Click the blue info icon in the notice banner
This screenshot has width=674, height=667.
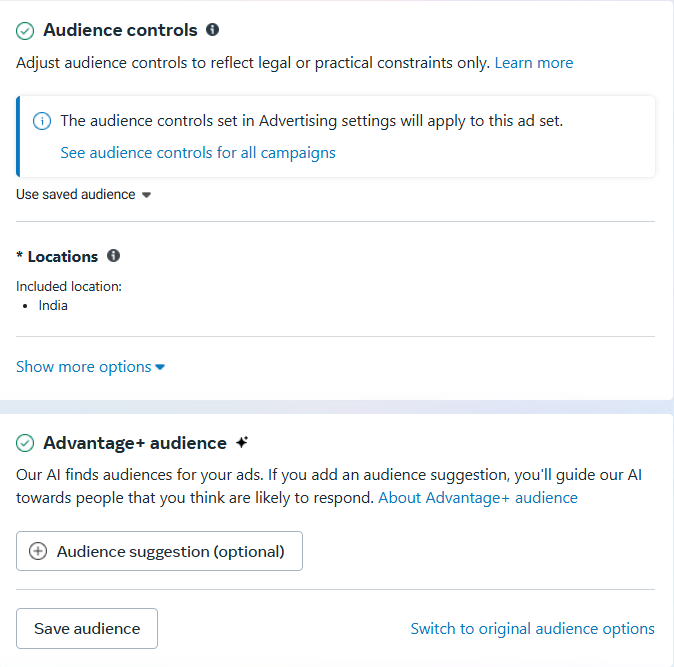(x=41, y=121)
